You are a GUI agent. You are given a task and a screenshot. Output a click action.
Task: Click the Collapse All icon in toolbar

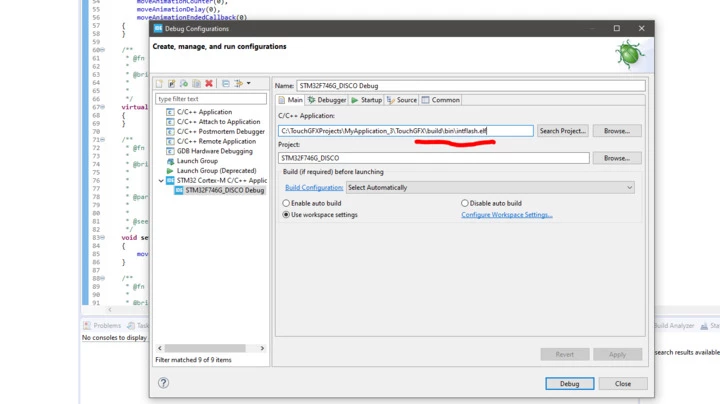click(225, 84)
